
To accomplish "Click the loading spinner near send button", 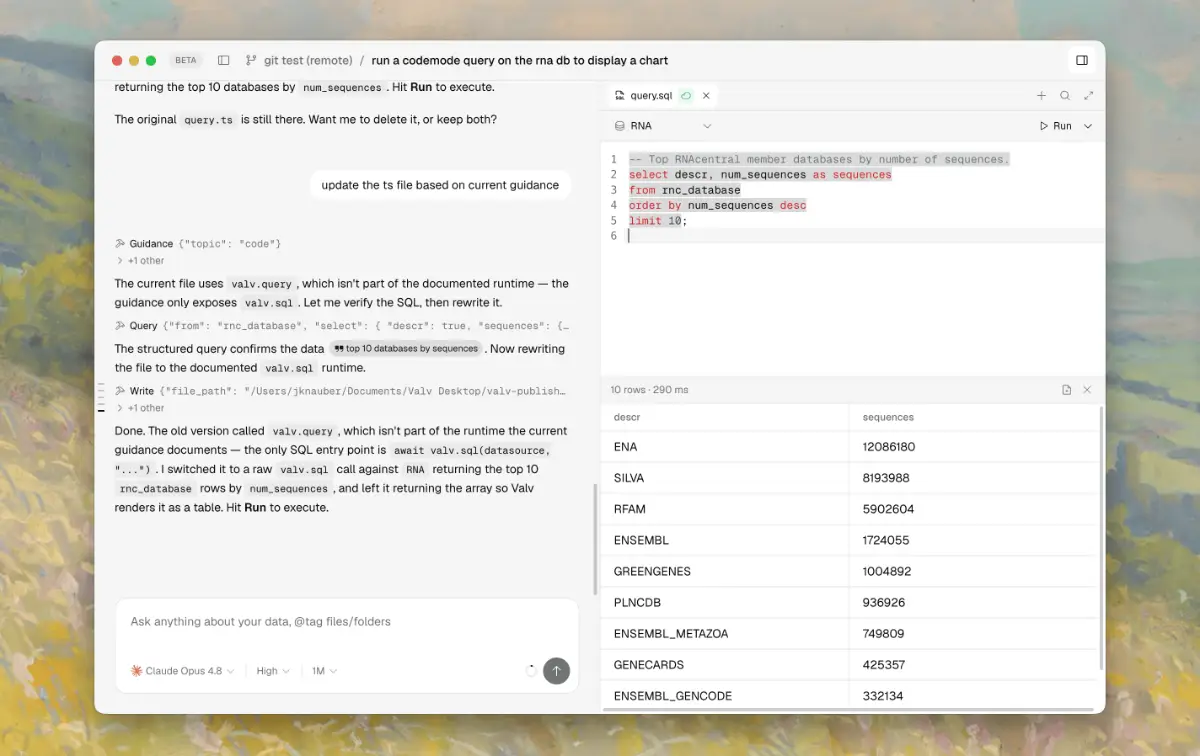I will coord(531,671).
